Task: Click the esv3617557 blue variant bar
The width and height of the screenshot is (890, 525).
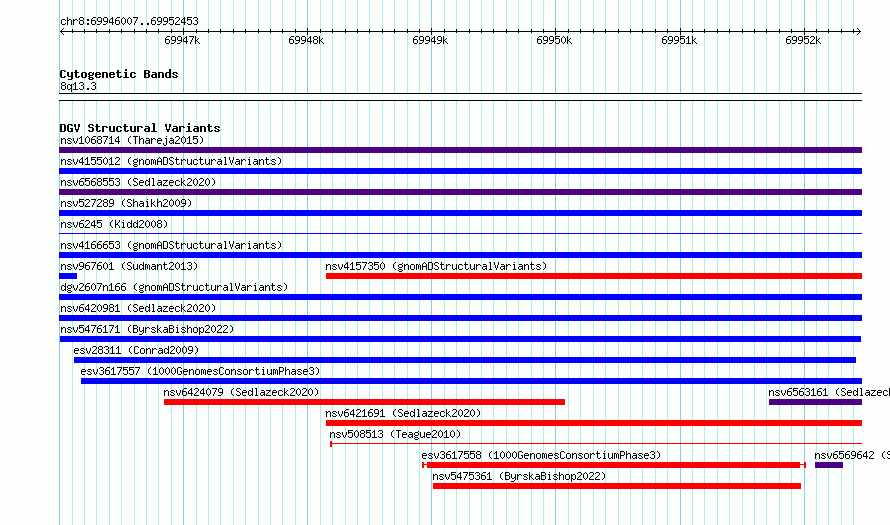Action: (x=471, y=381)
